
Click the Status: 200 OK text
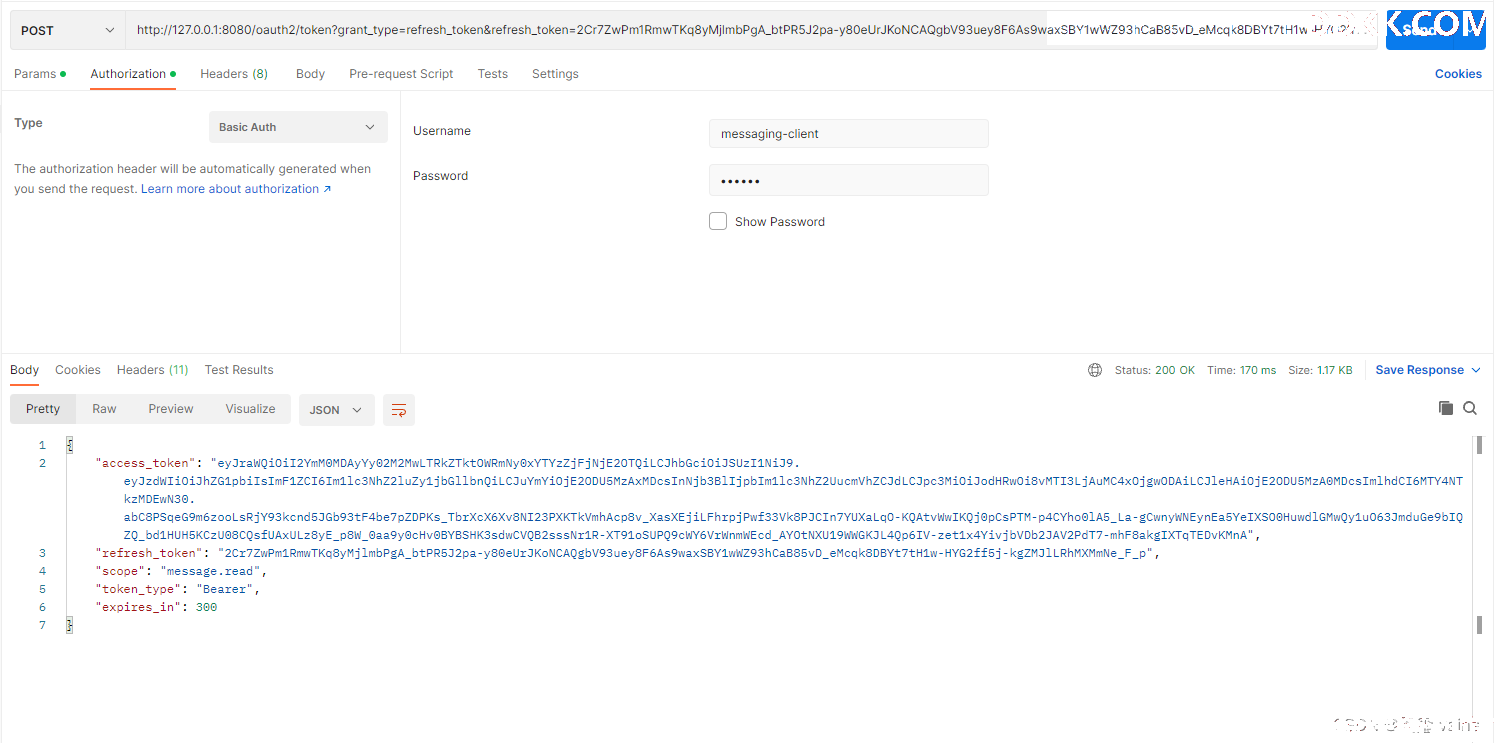(x=1155, y=370)
